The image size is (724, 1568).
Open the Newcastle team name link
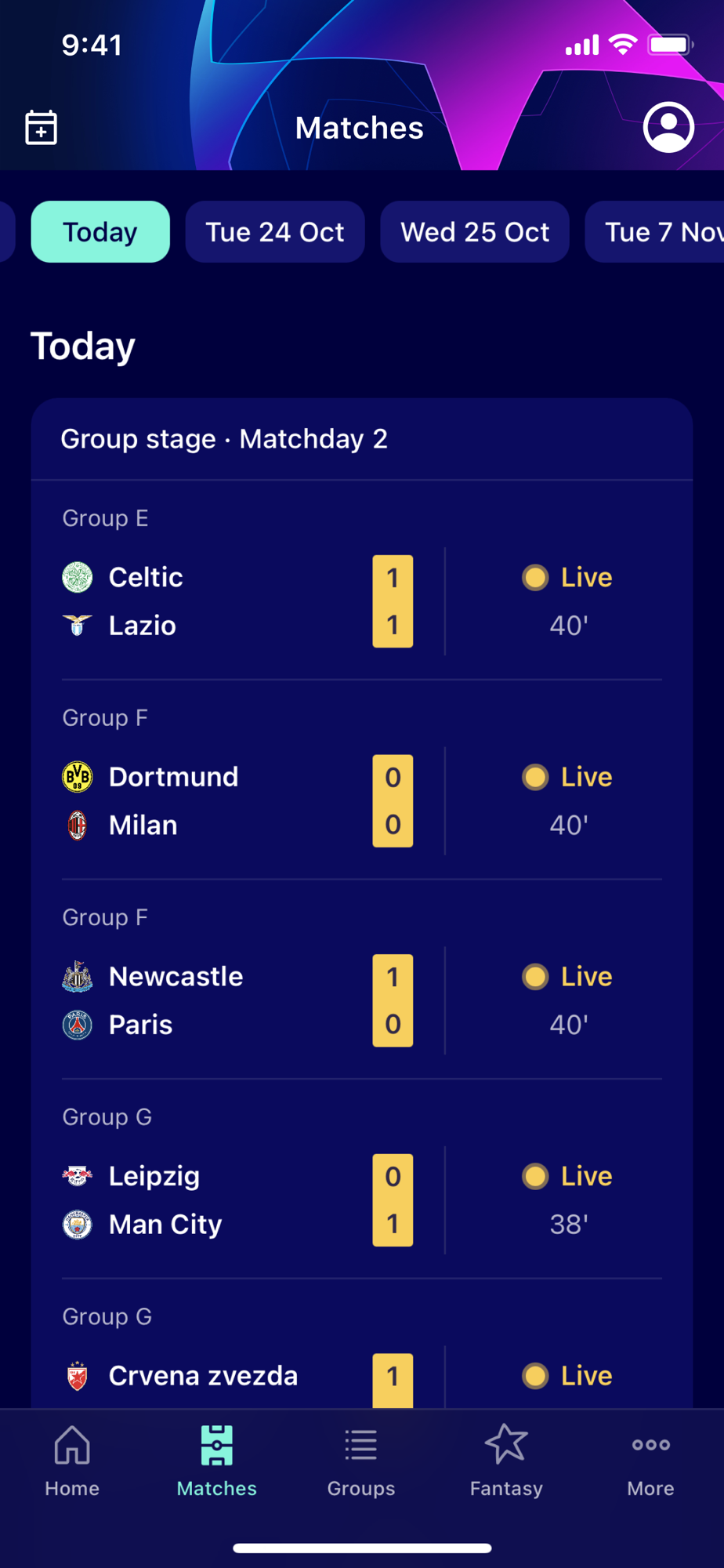tap(176, 977)
